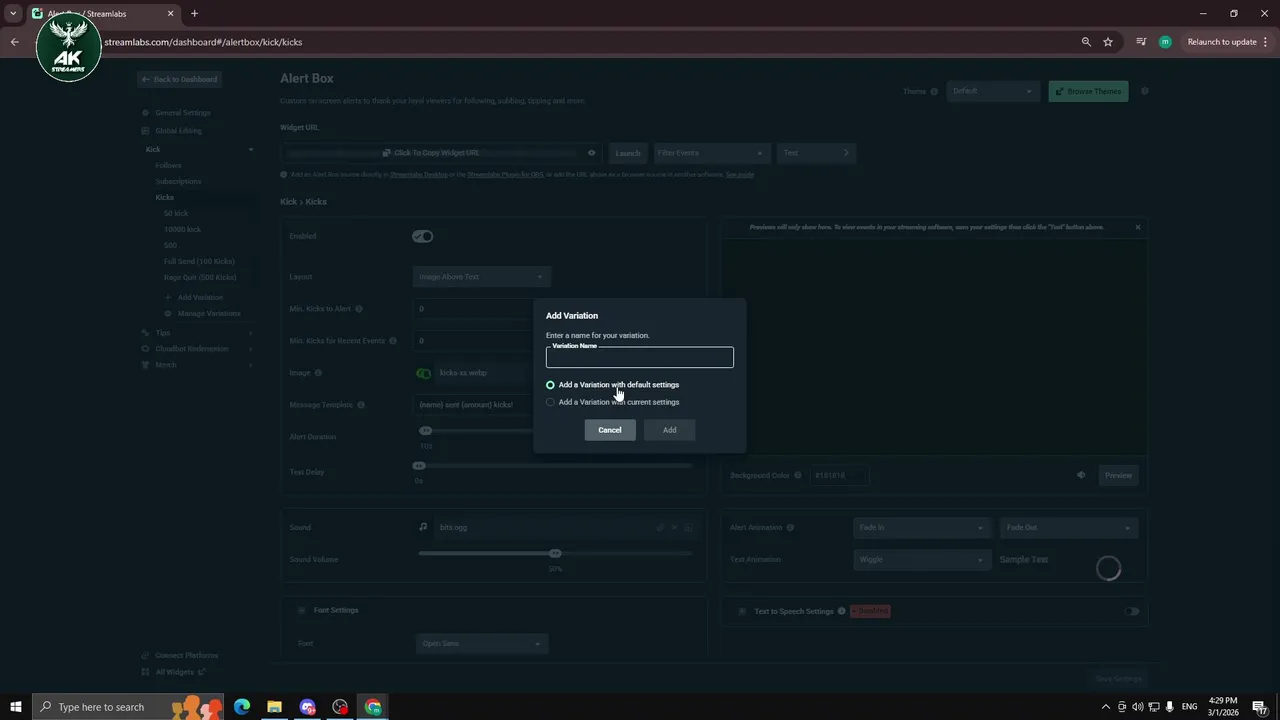The width and height of the screenshot is (1280, 720).
Task: Click the speaker icon beside Preview
Action: [x=1081, y=475]
